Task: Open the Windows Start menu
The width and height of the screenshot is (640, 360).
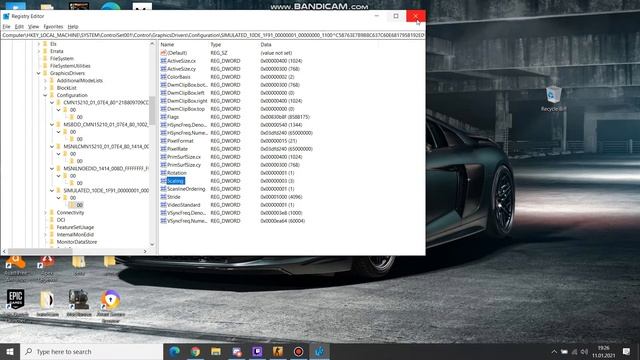Action: (x=10, y=351)
